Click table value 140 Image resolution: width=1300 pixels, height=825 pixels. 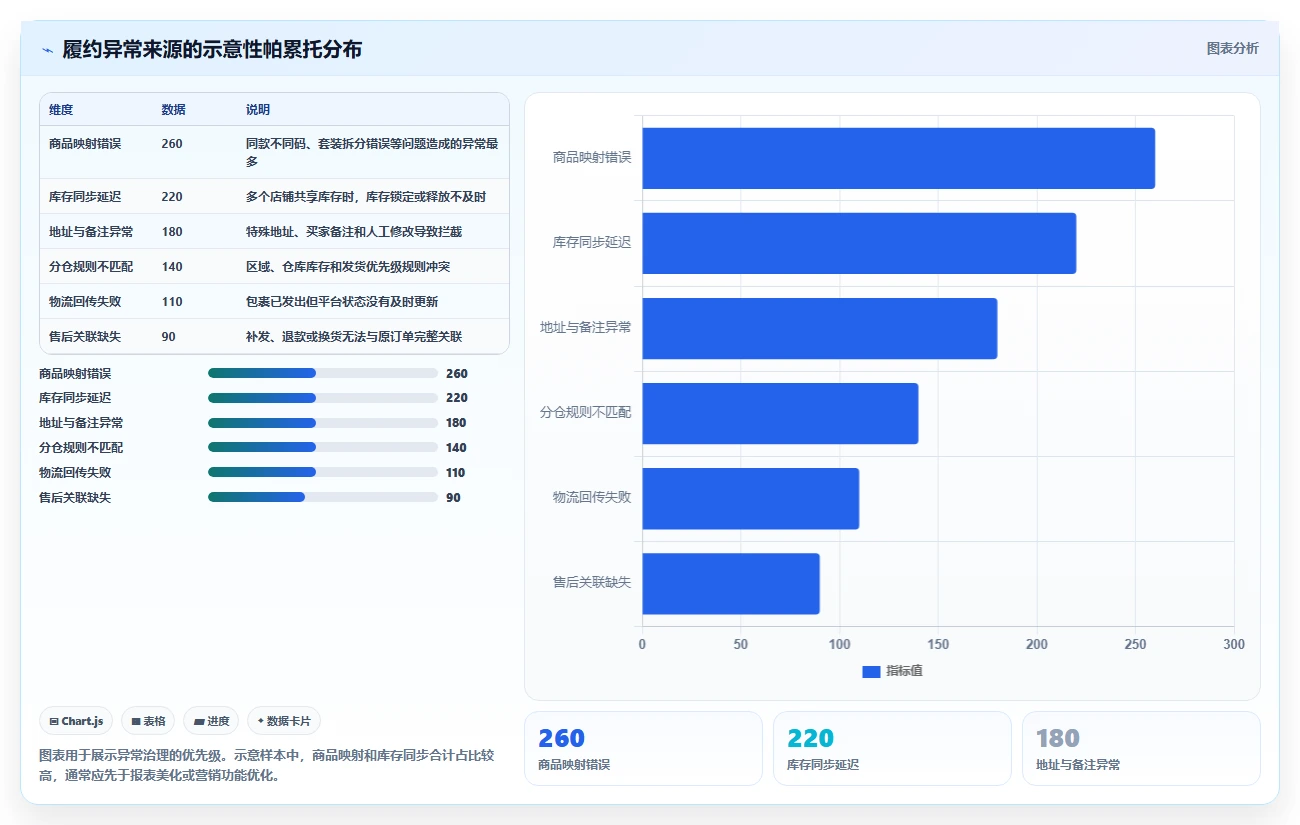172,267
